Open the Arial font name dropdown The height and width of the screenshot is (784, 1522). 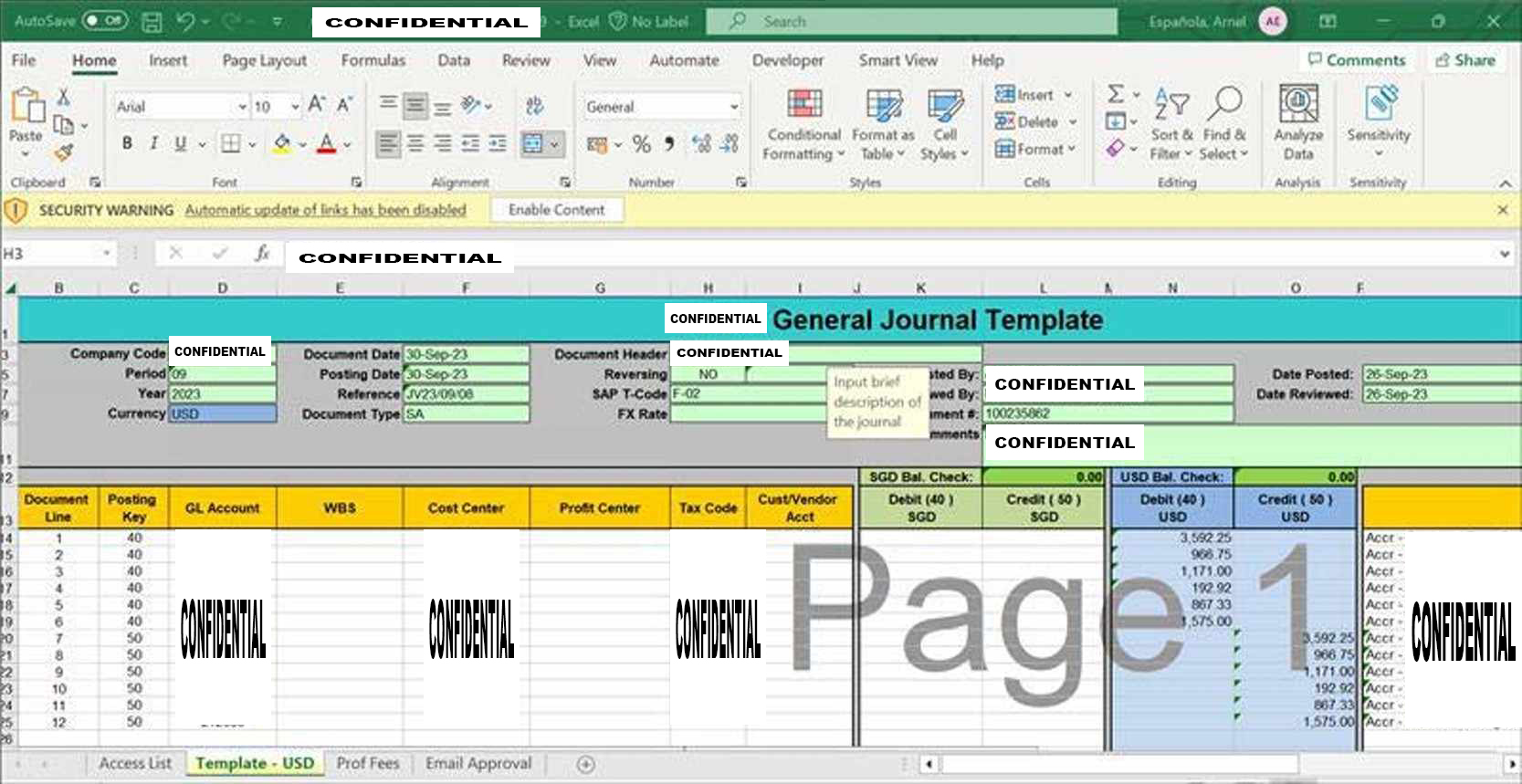coord(242,107)
